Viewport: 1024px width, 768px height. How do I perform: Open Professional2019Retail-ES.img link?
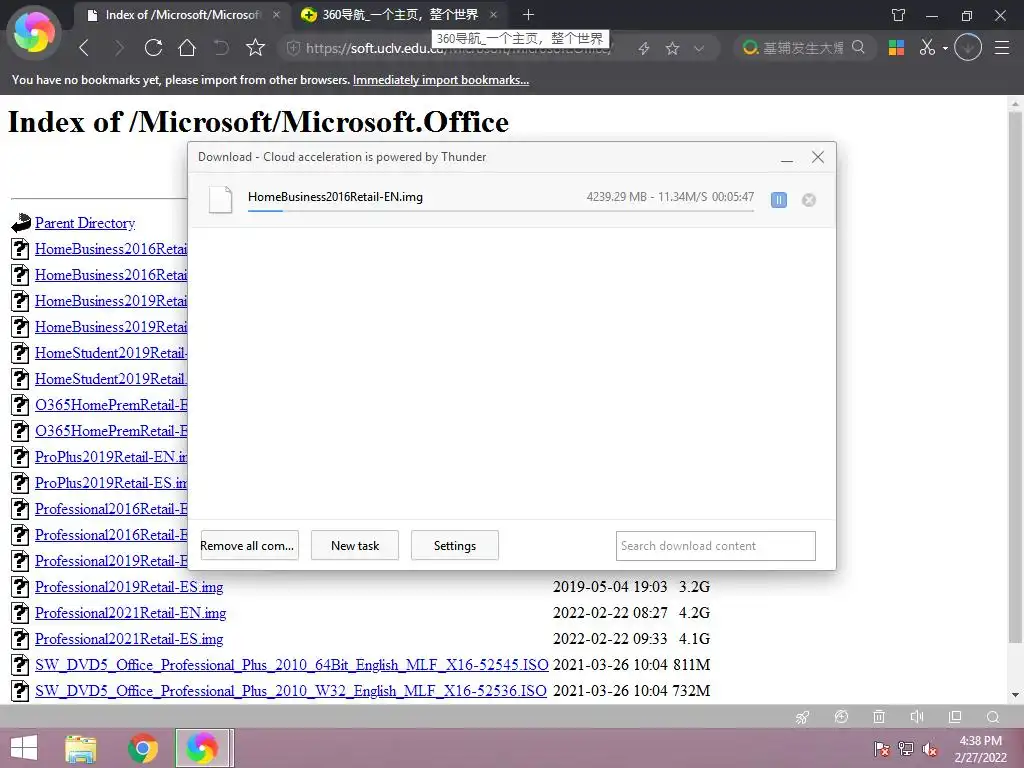tap(129, 587)
